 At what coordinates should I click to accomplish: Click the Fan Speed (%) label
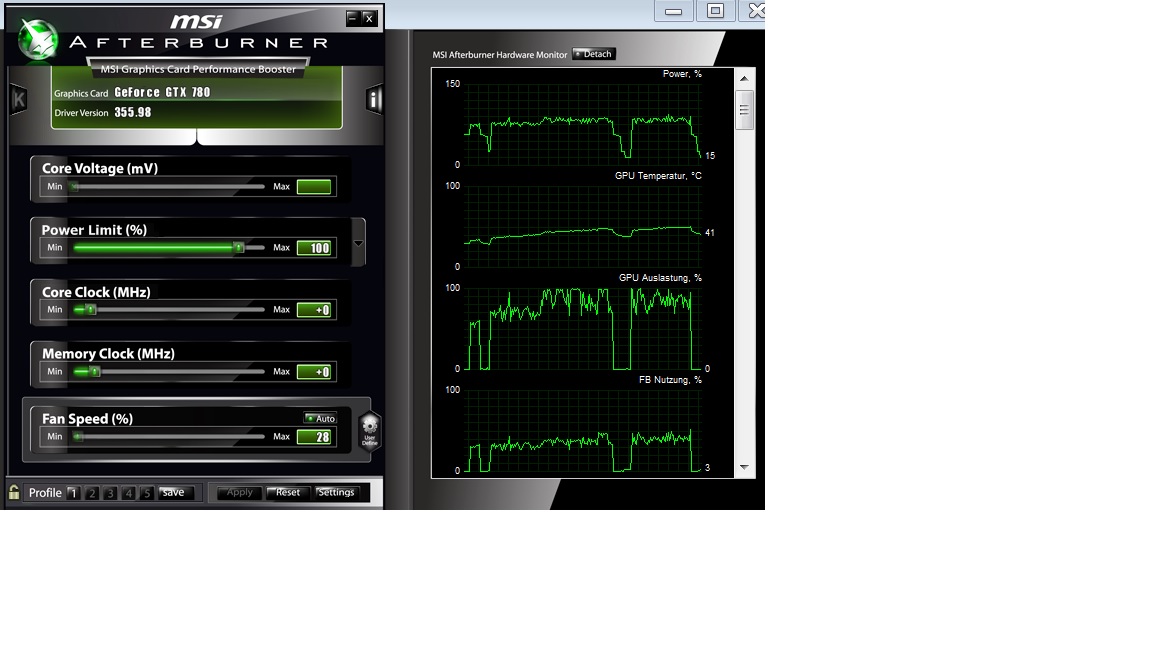tap(87, 419)
